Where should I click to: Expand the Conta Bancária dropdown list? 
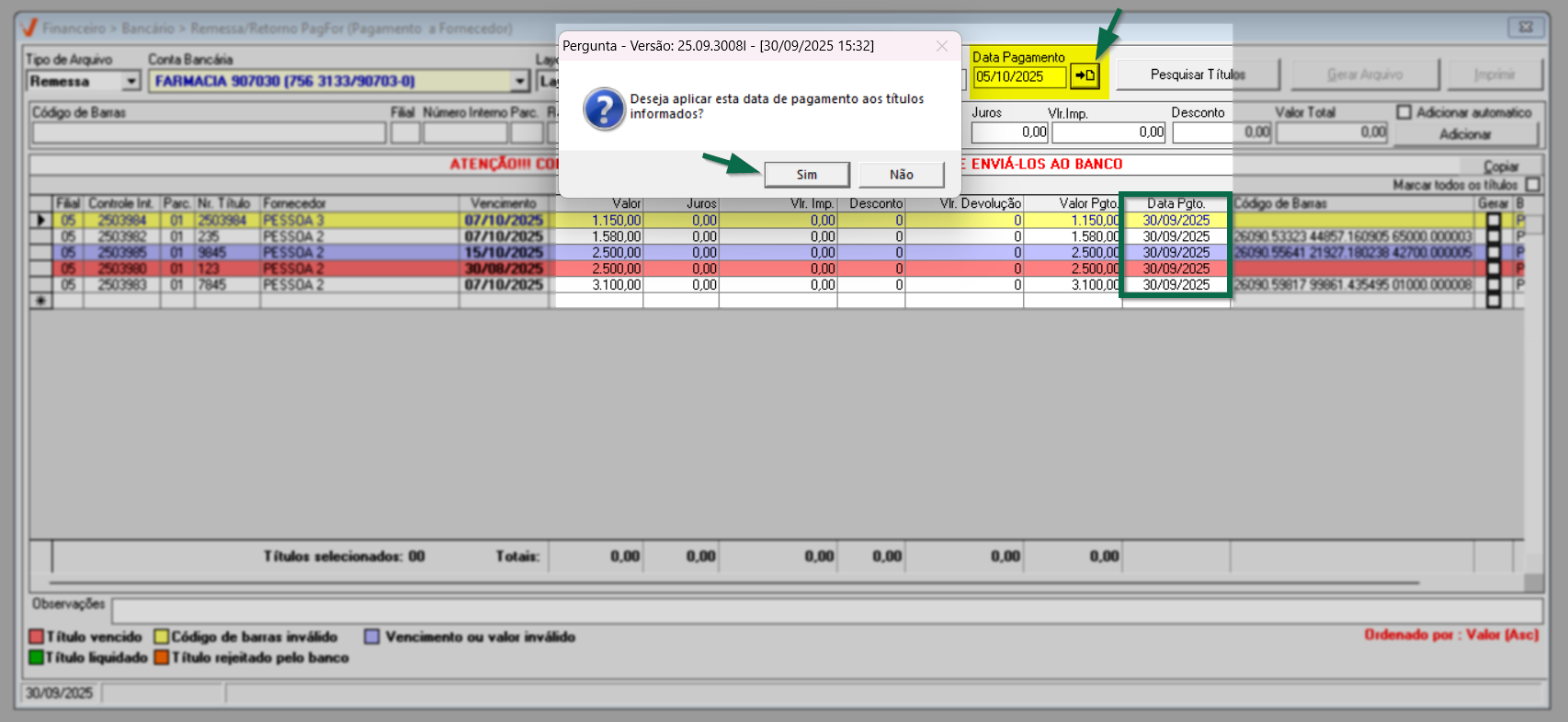(520, 82)
